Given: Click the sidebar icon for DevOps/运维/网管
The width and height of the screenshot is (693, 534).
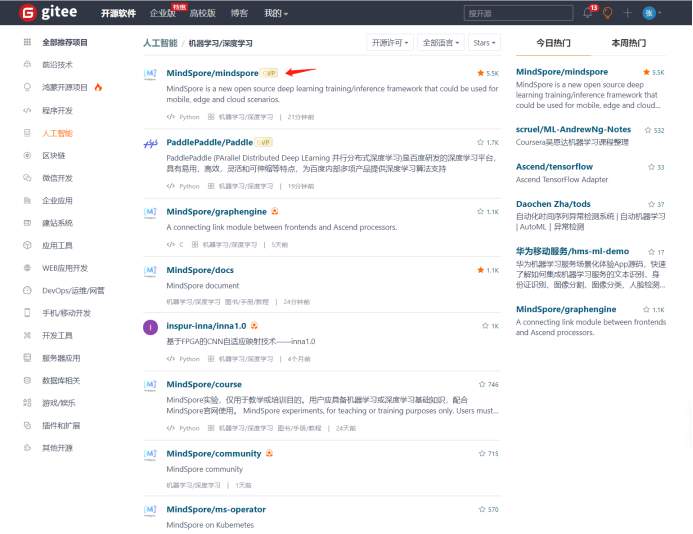Looking at the screenshot, I should pyautogui.click(x=27, y=290).
